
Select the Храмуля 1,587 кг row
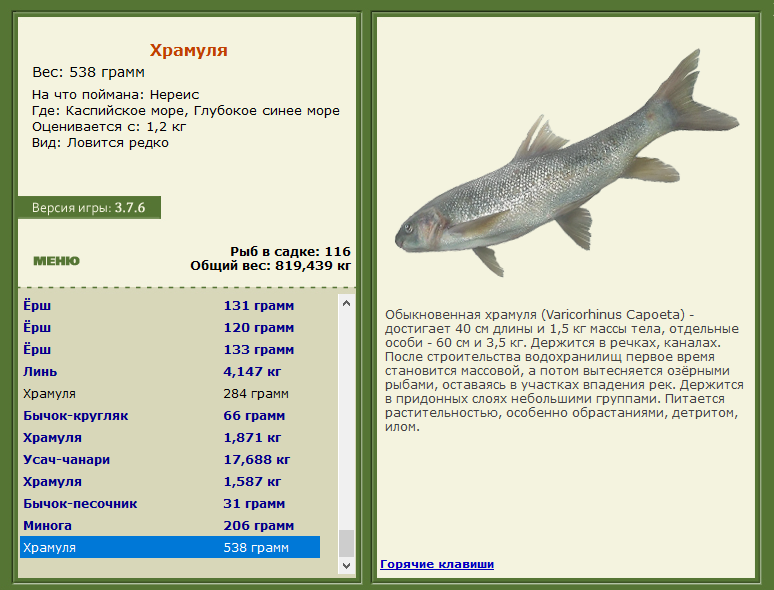[x=170, y=481]
